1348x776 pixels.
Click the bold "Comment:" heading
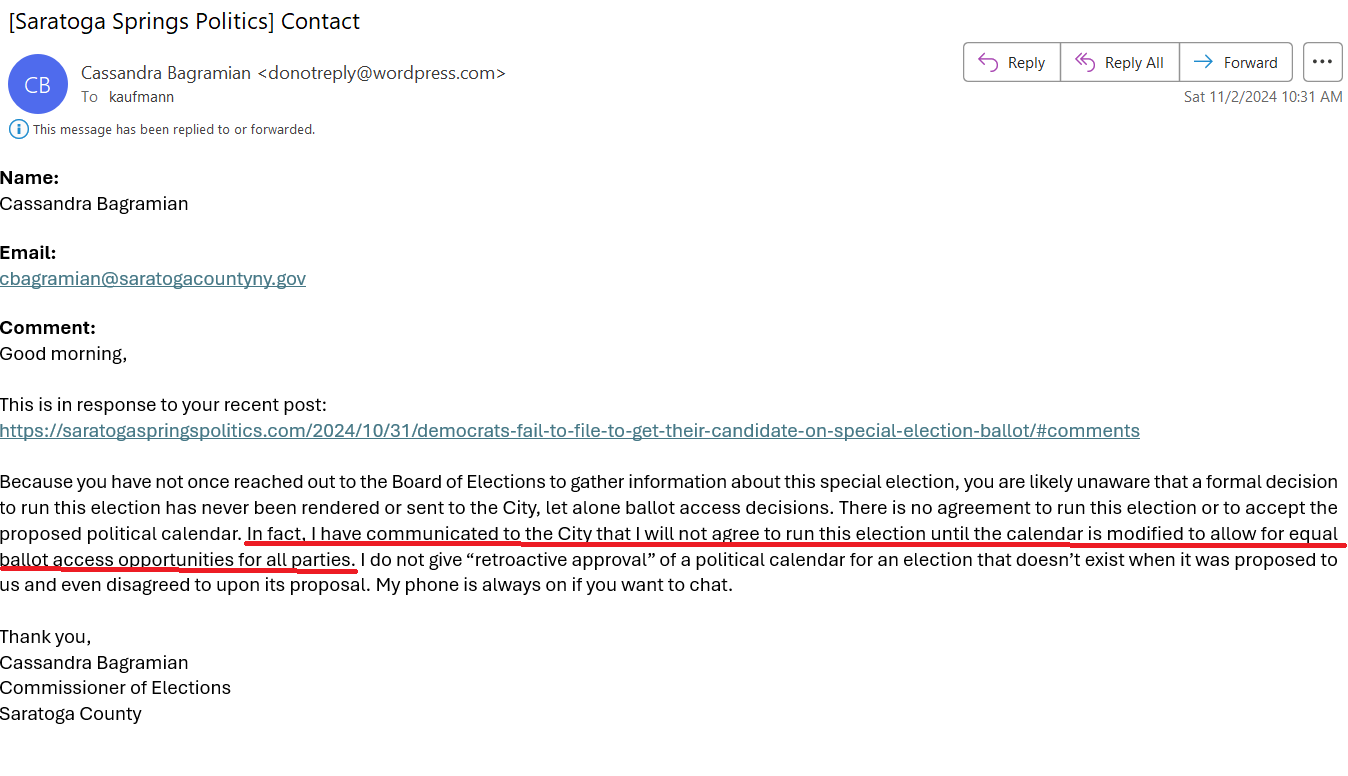click(48, 328)
